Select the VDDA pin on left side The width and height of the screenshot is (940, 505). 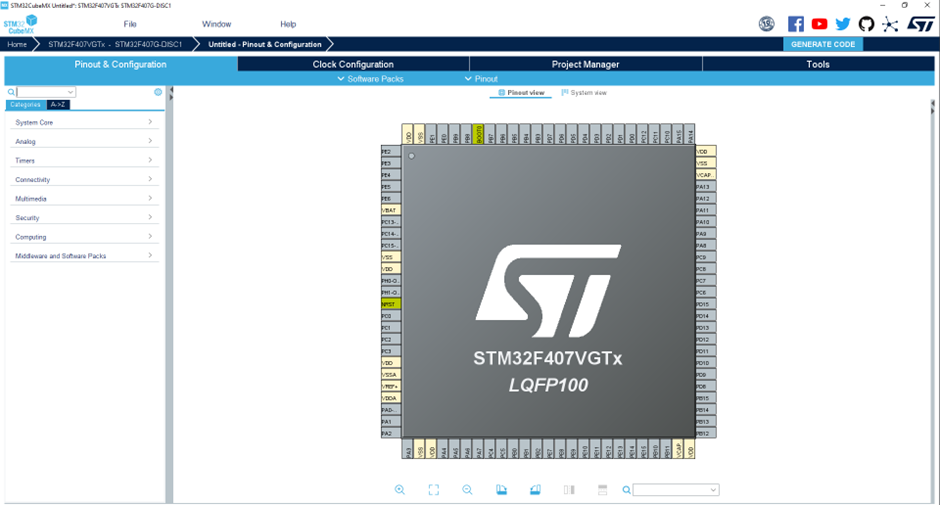point(390,398)
